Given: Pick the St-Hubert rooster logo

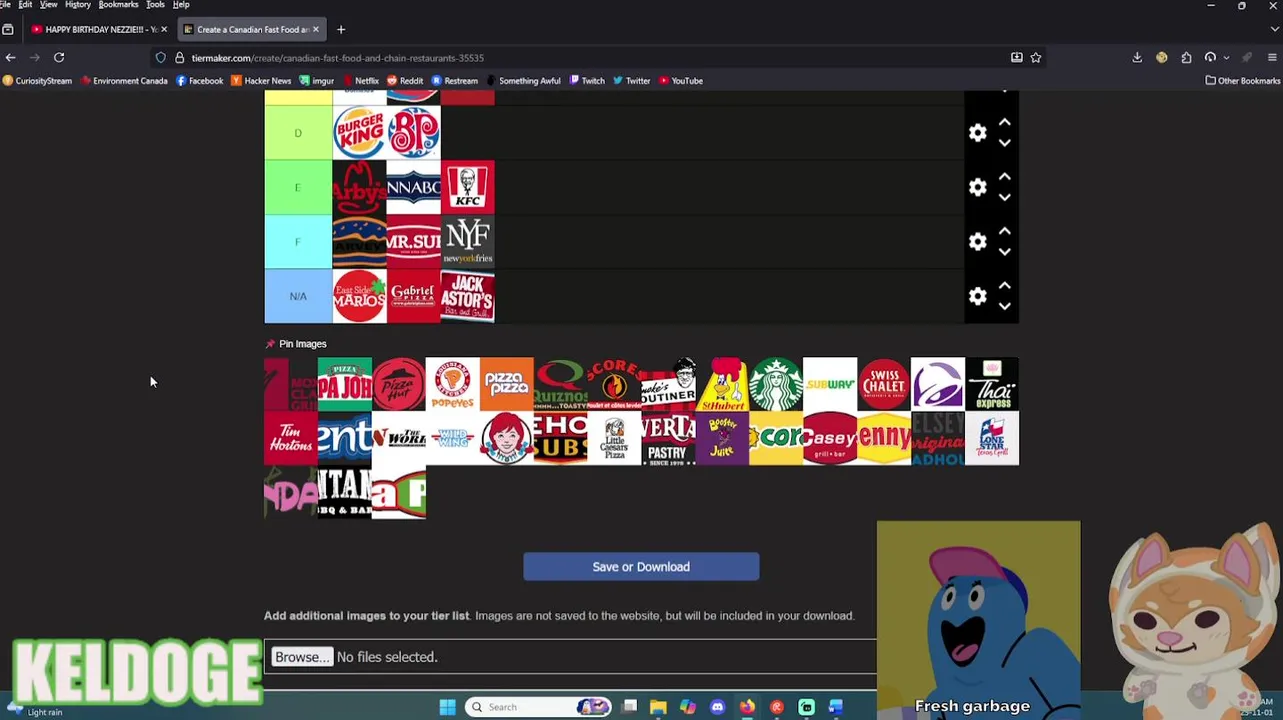Looking at the screenshot, I should coord(722,384).
